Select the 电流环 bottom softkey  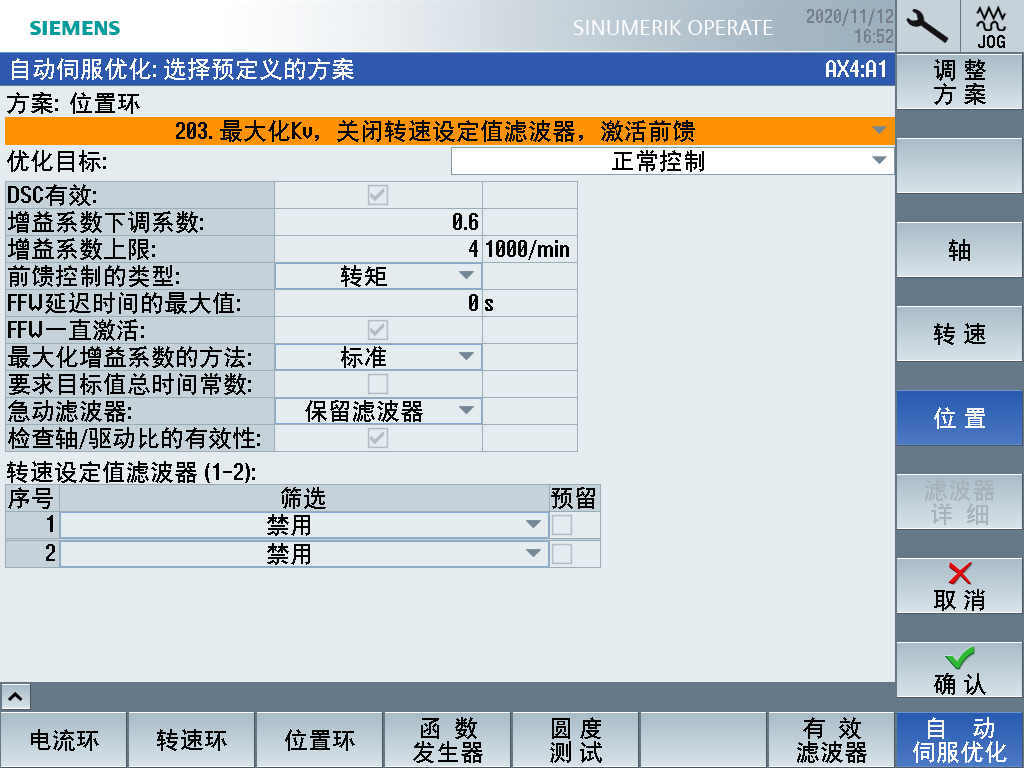[x=64, y=740]
